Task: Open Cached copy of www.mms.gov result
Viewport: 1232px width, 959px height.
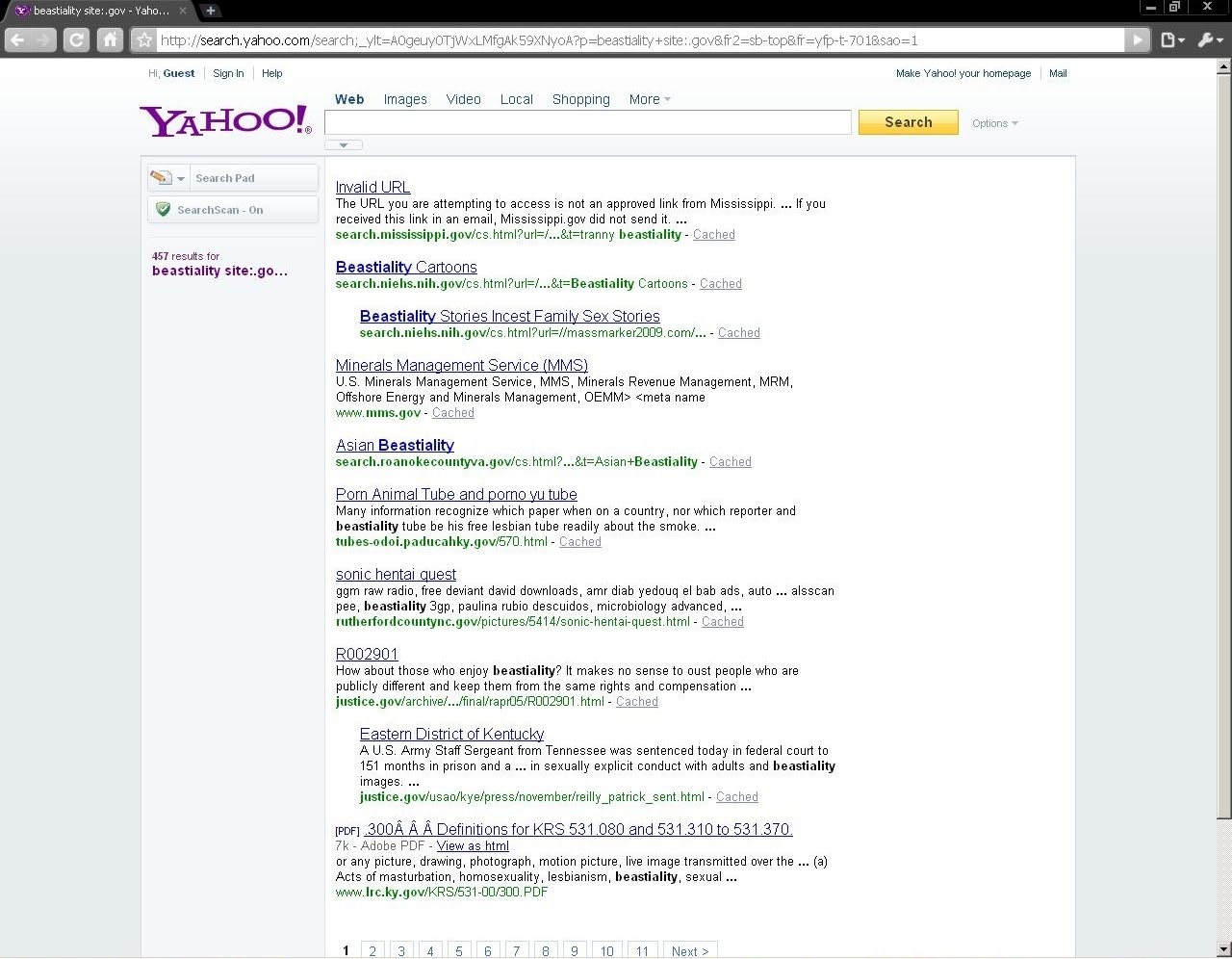Action: [x=453, y=413]
